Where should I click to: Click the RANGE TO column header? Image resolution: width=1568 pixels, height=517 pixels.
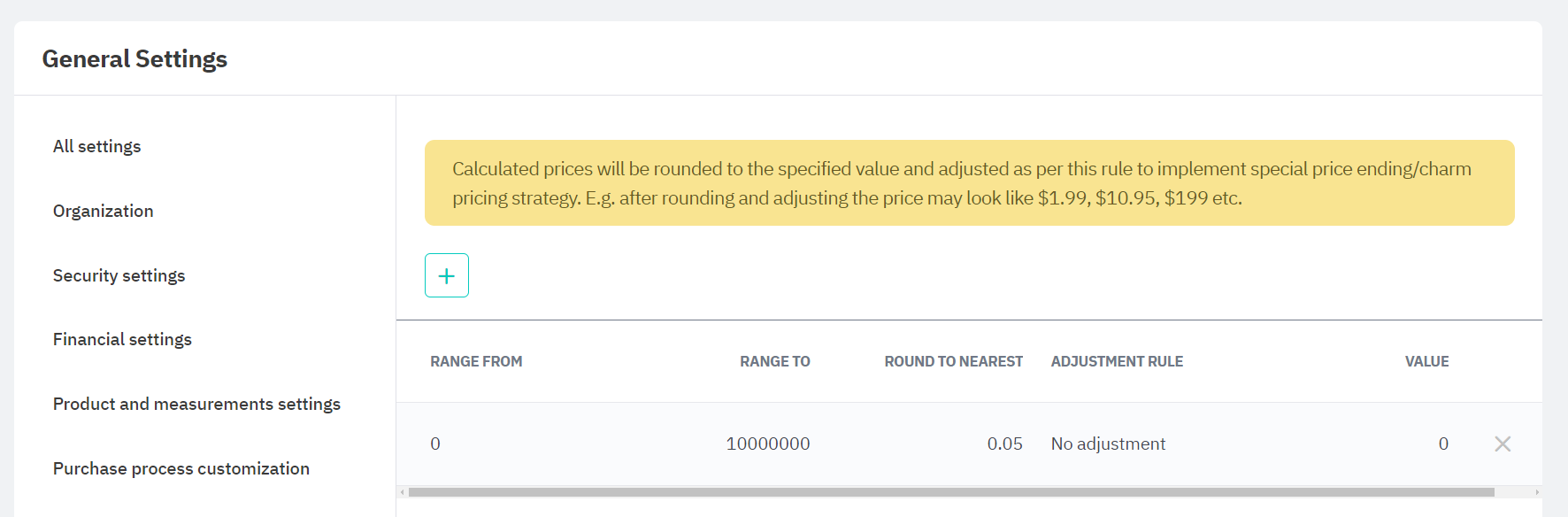[x=775, y=361]
